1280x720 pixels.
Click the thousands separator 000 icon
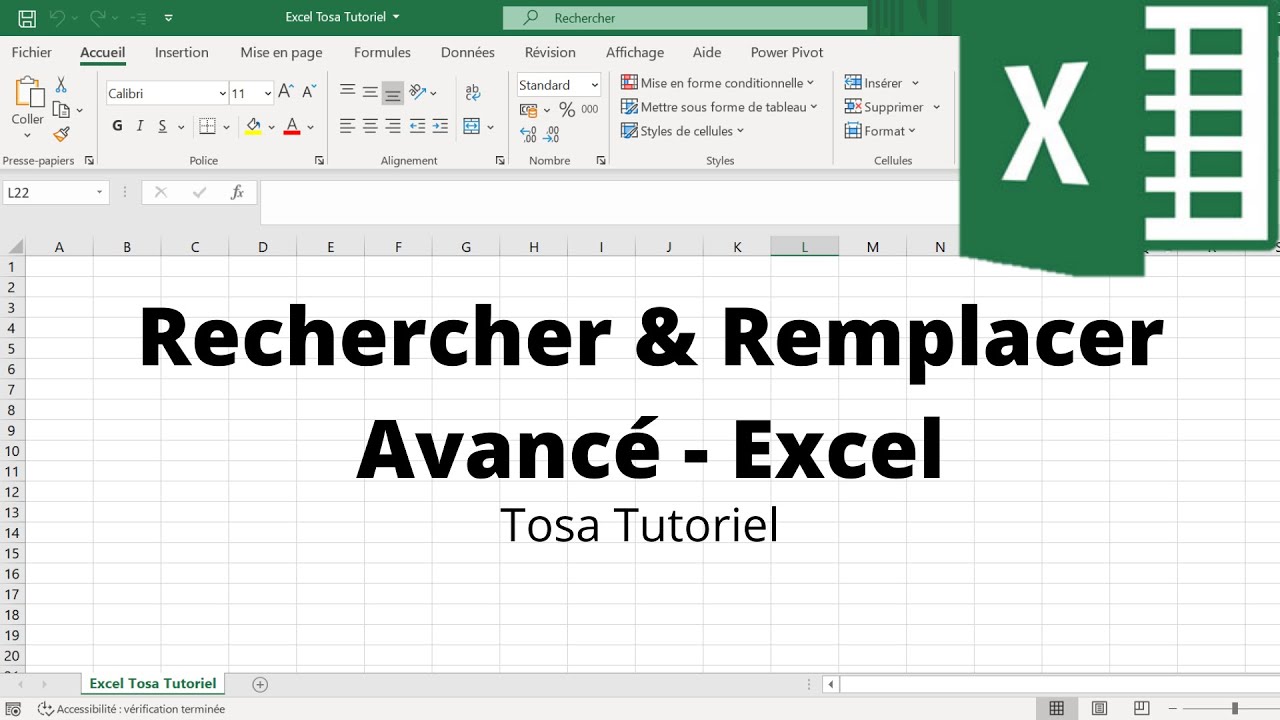coord(590,110)
